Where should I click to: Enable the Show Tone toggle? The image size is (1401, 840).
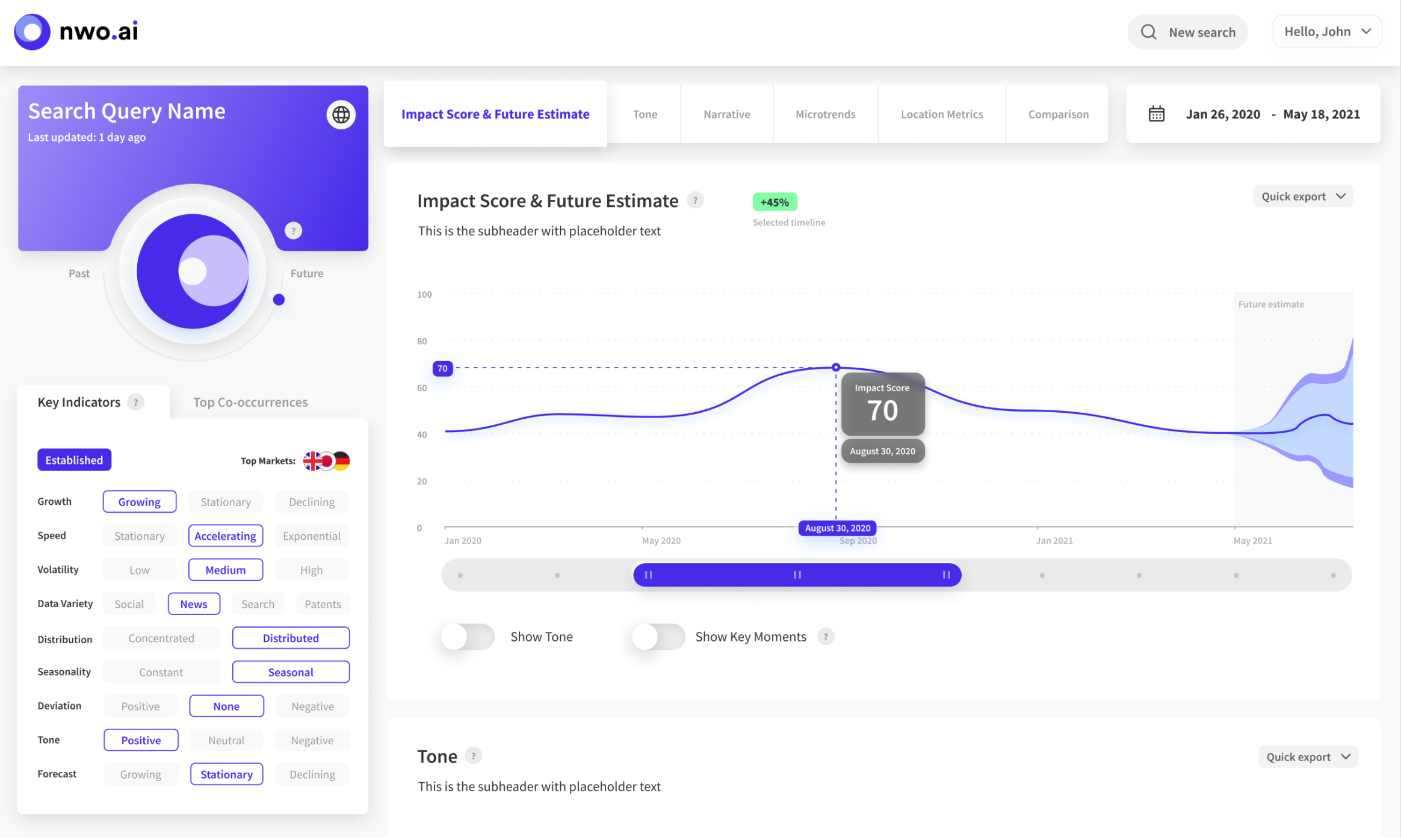pyautogui.click(x=468, y=637)
